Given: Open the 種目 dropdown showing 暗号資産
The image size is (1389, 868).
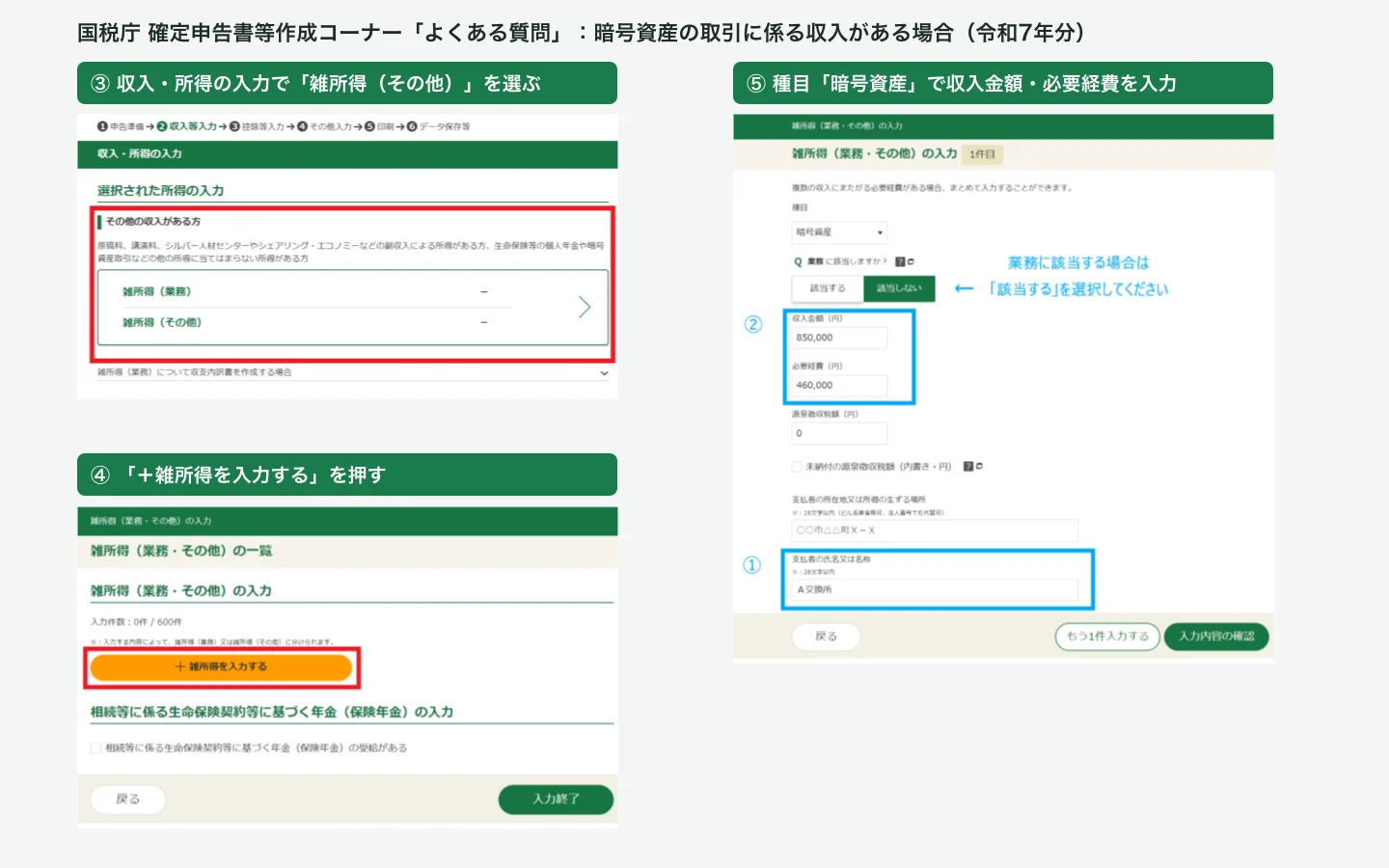Looking at the screenshot, I should point(839,232).
